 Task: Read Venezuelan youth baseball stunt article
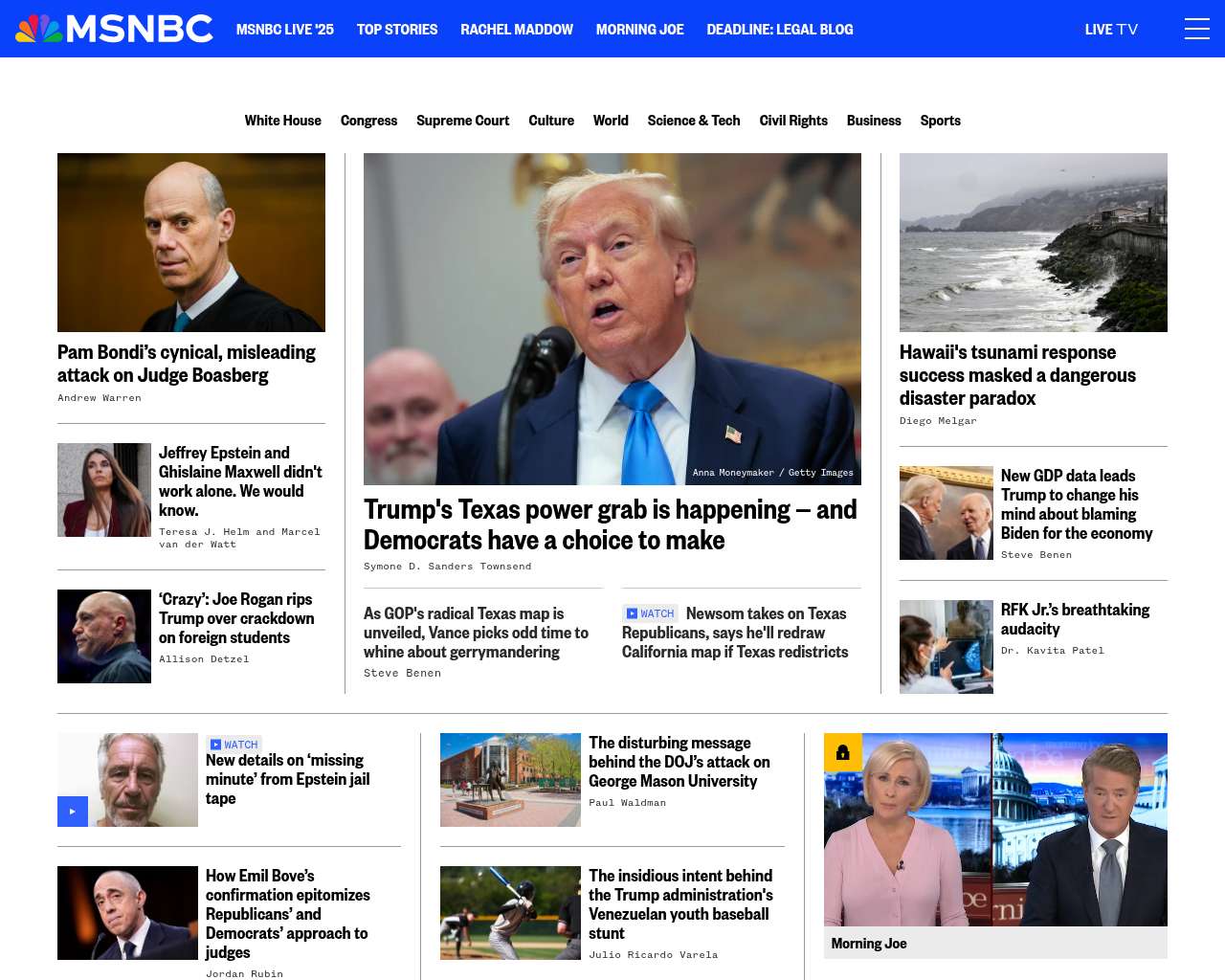[680, 904]
